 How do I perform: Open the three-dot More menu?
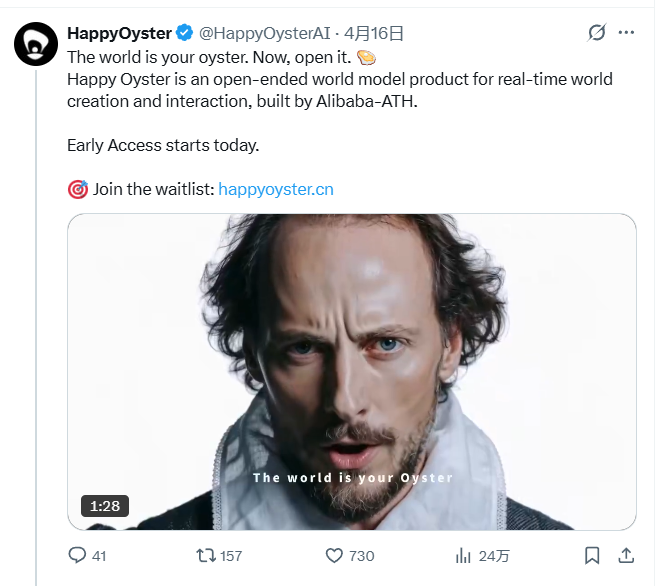[627, 33]
